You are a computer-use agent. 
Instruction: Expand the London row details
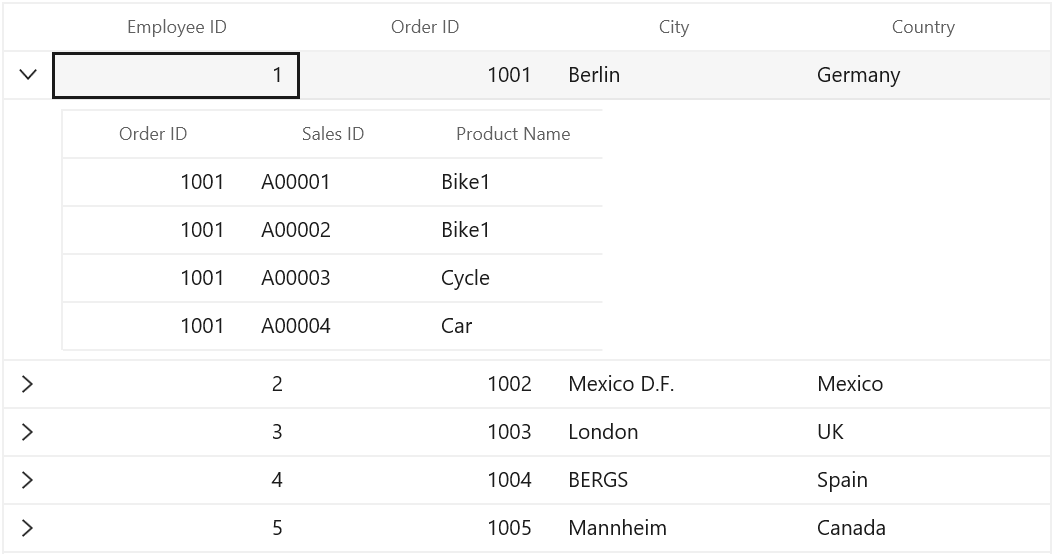[28, 432]
